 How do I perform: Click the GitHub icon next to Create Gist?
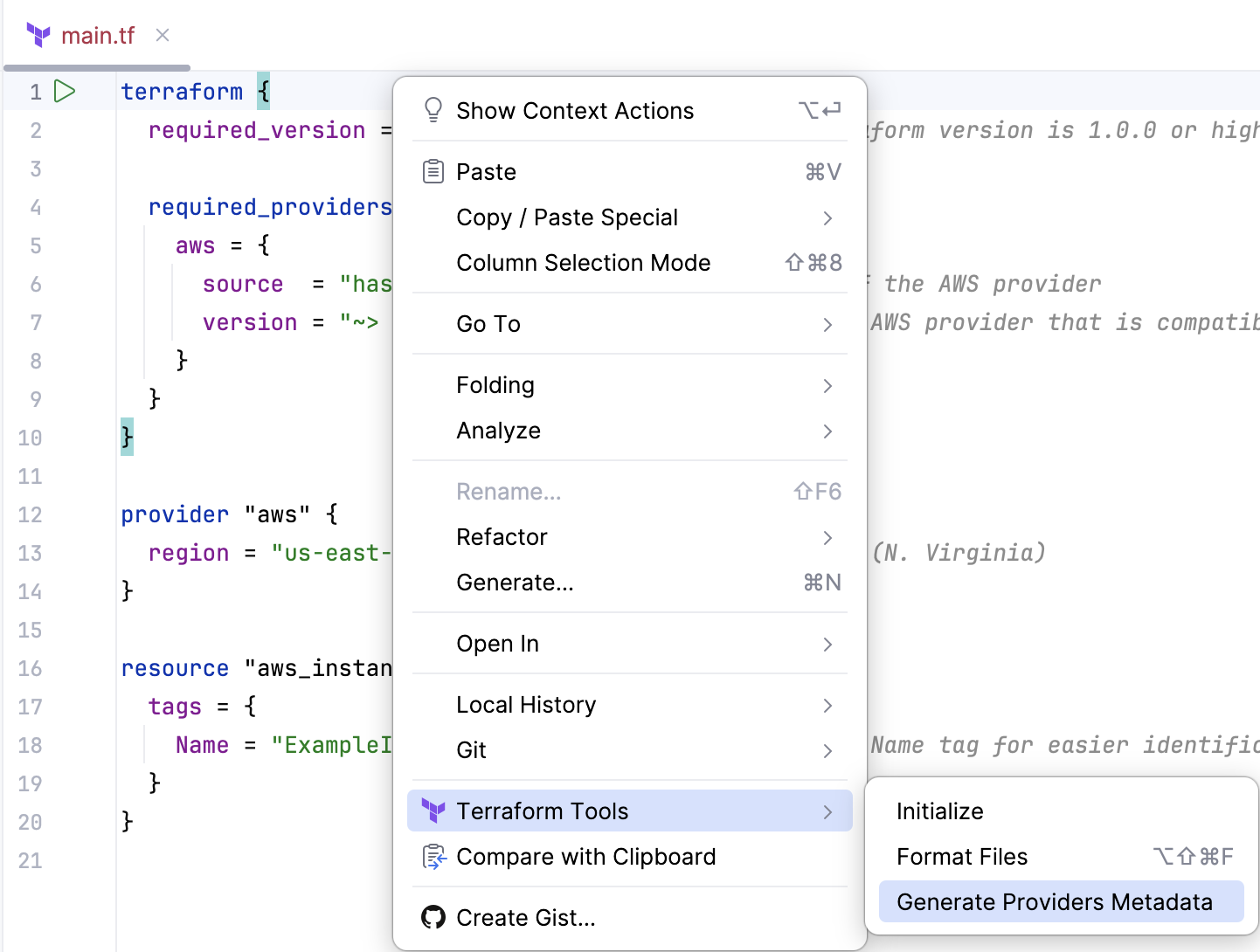point(433,917)
